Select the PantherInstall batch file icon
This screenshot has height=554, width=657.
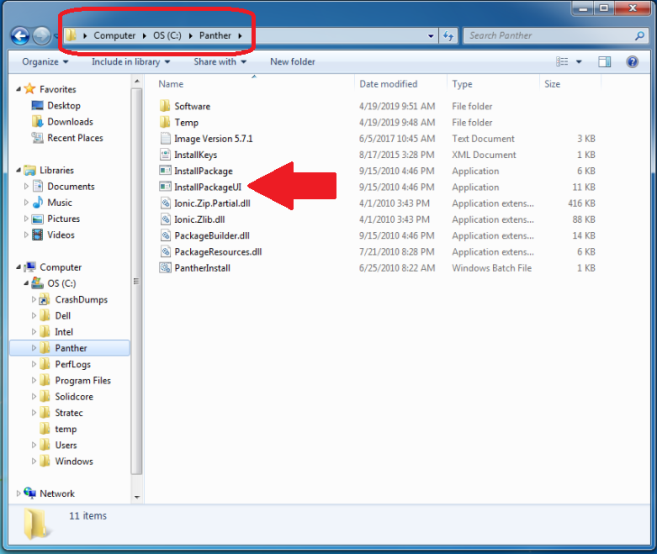tap(166, 268)
